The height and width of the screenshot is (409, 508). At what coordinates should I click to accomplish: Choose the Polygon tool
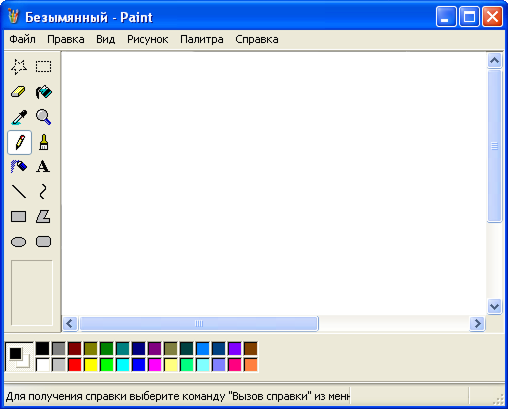(44, 217)
